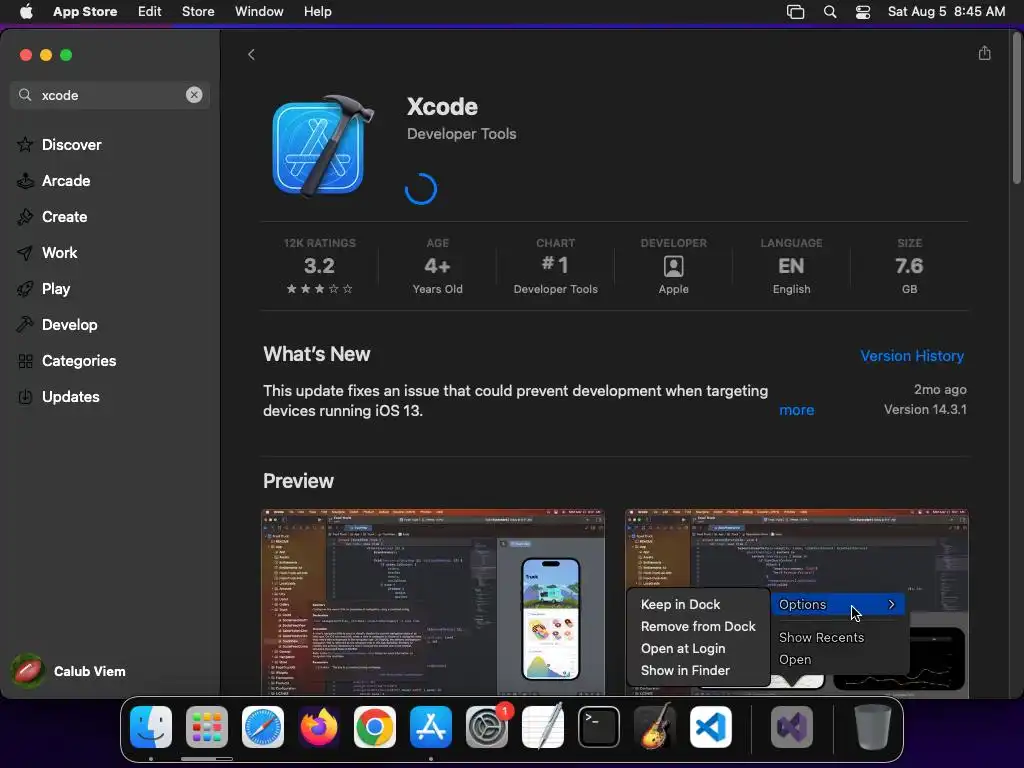Image resolution: width=1024 pixels, height=768 pixels.
Task: Go back with the back chevron
Action: point(251,54)
